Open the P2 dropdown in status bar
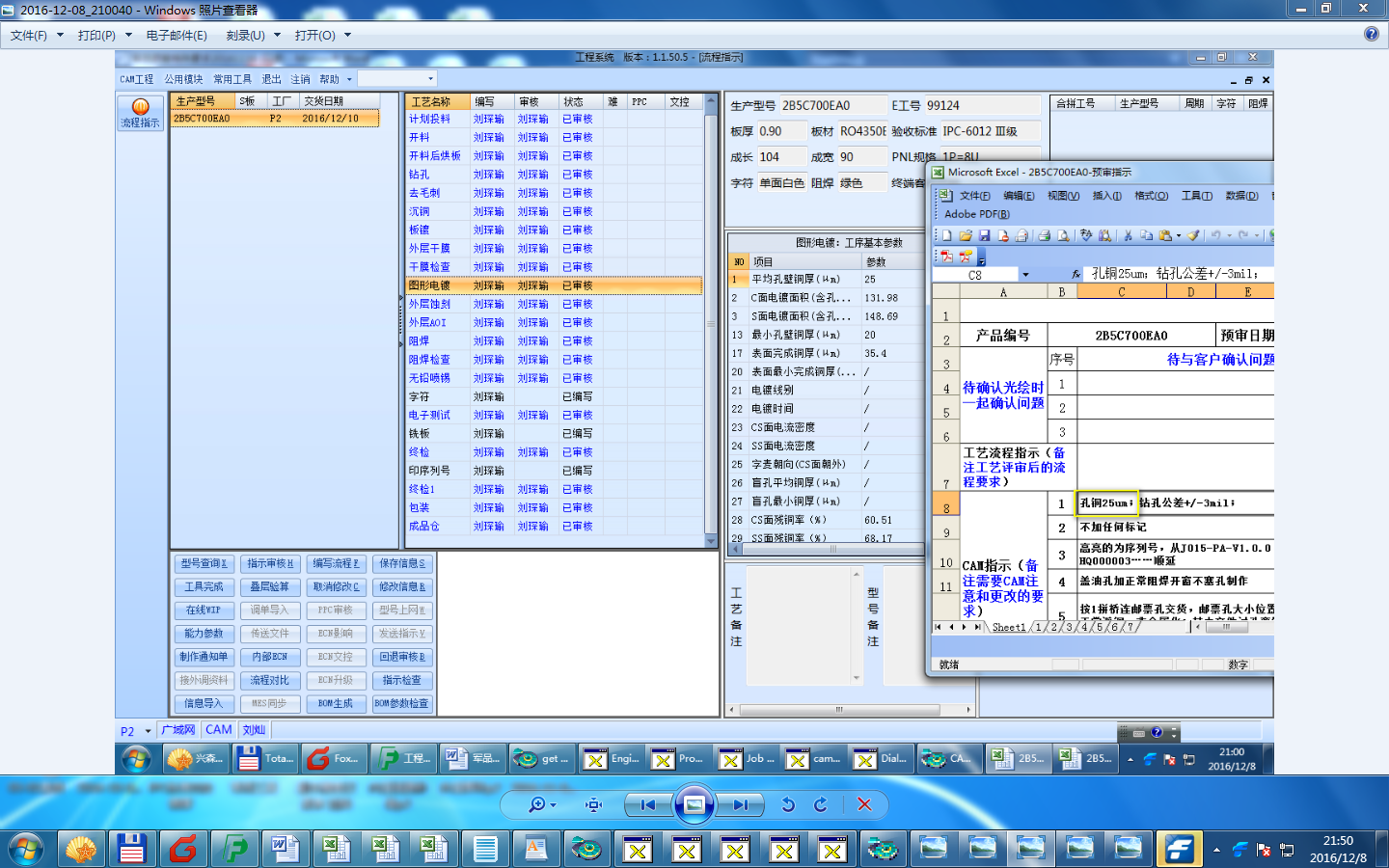Screen dimensions: 1389x868 point(148,731)
